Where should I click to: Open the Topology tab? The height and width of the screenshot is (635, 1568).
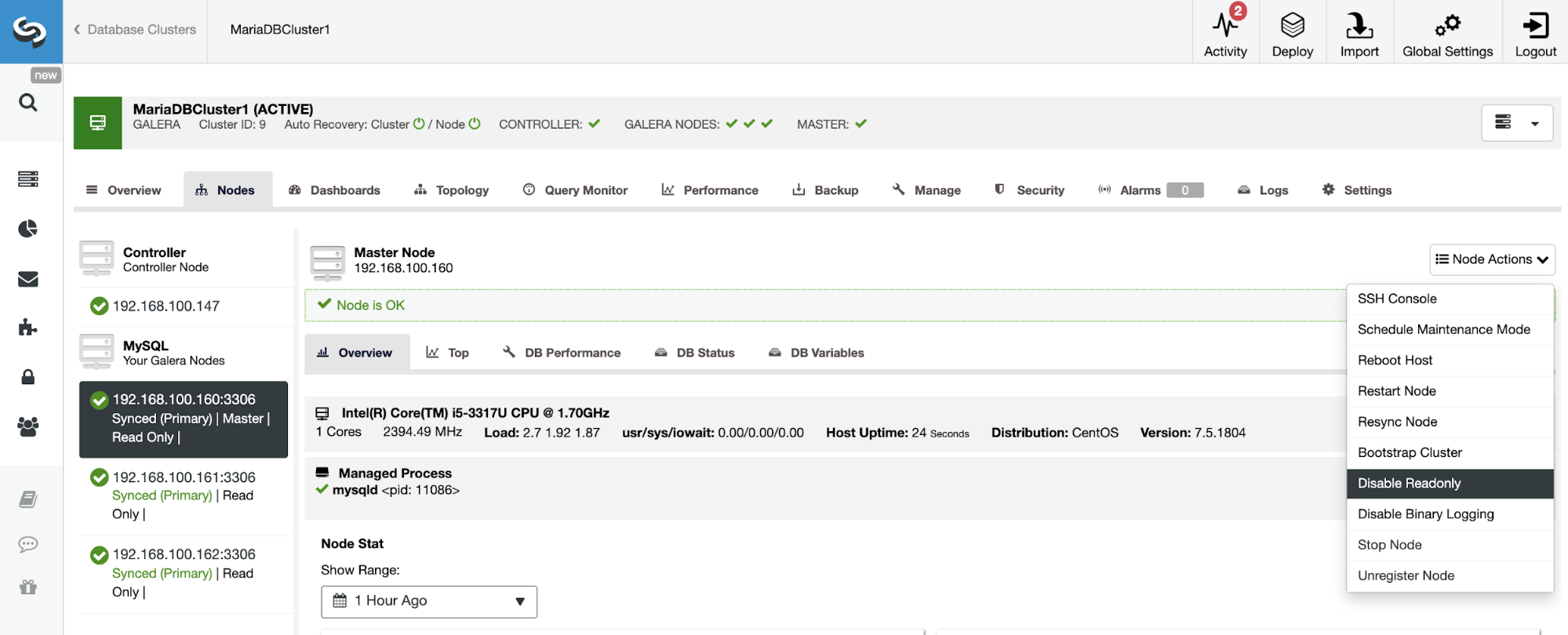(x=452, y=190)
